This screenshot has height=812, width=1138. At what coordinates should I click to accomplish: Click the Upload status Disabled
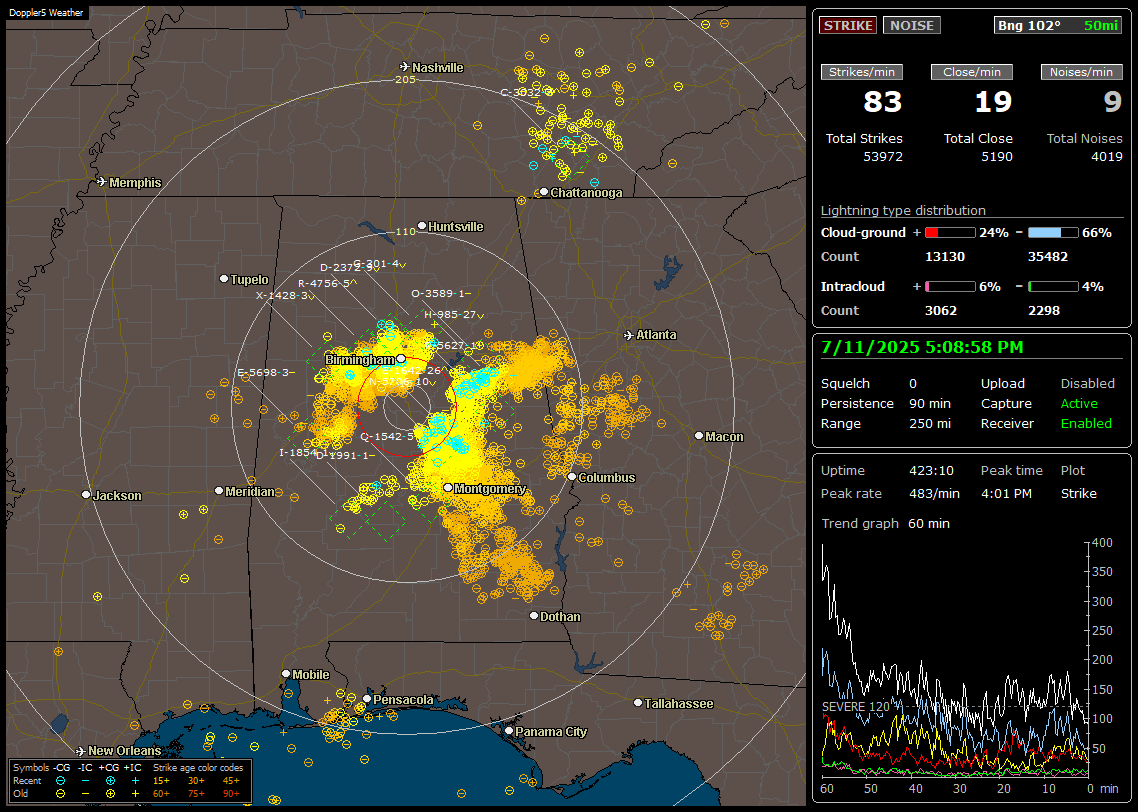1087,383
